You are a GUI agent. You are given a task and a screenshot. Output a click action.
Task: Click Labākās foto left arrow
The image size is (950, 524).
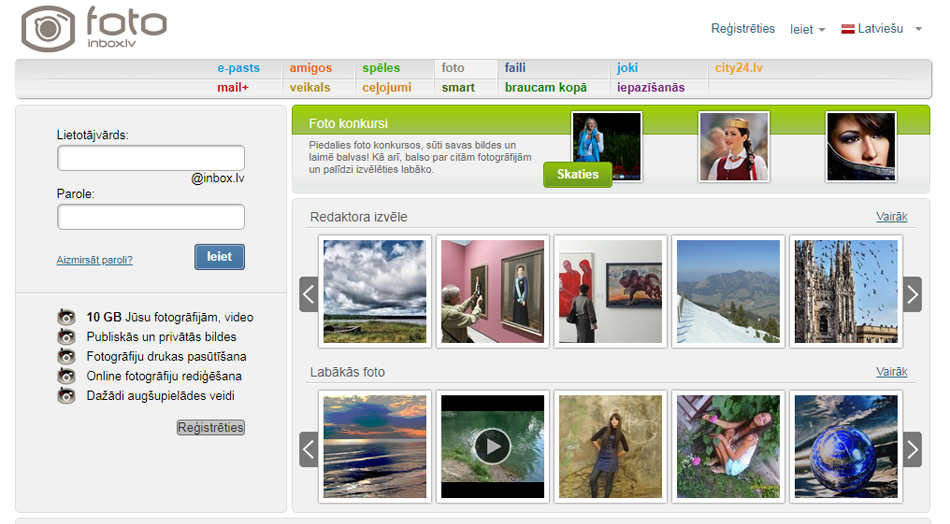coord(309,449)
